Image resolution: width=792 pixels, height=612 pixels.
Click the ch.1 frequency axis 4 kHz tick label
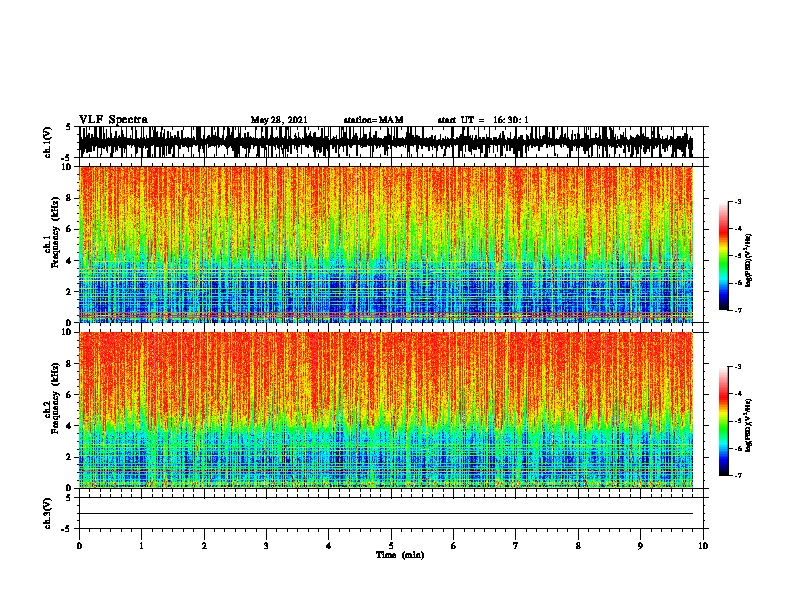(x=70, y=261)
